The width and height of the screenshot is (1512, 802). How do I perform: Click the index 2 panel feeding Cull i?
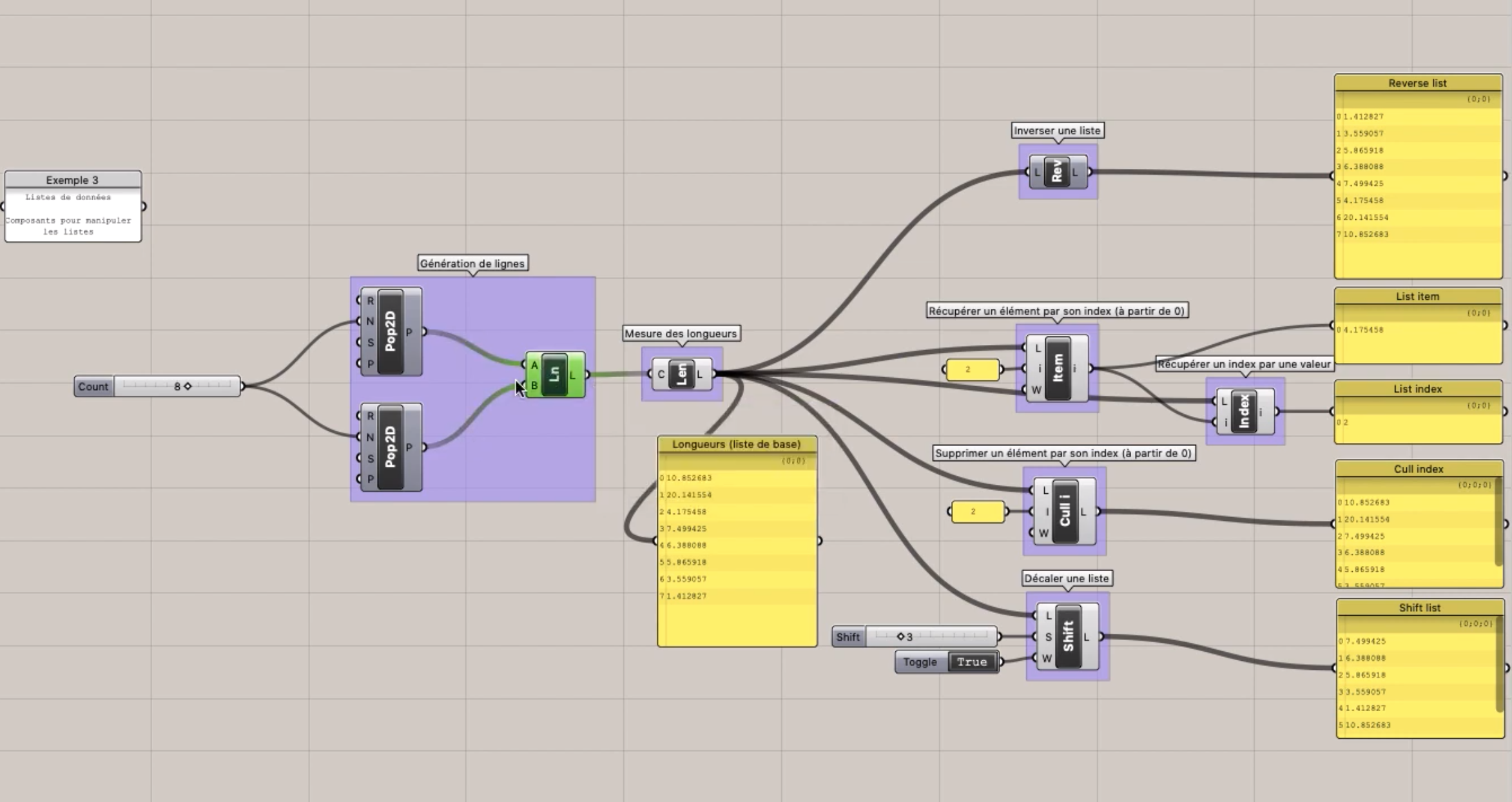[977, 511]
